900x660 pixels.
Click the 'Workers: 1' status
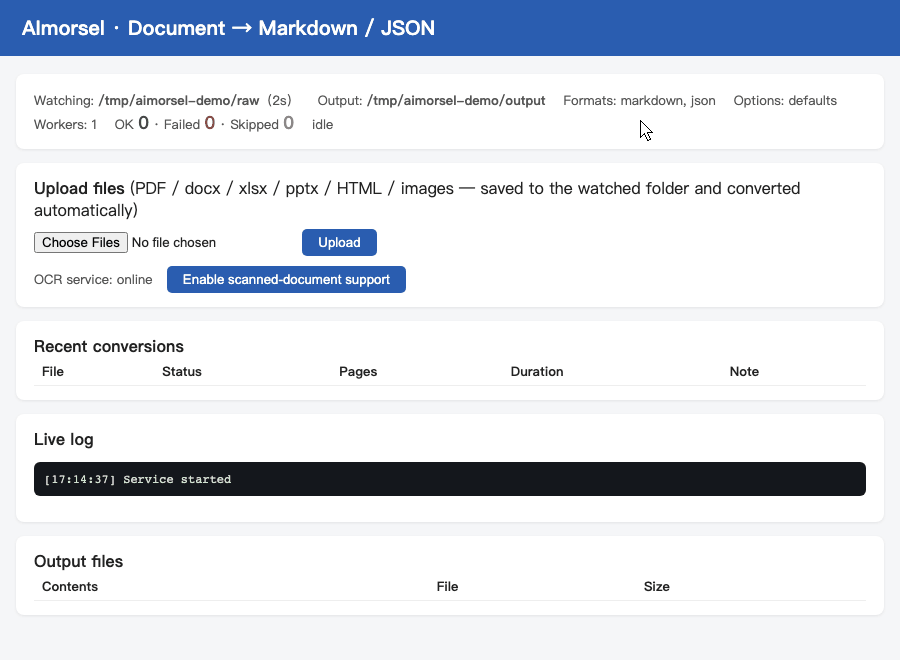(65, 125)
